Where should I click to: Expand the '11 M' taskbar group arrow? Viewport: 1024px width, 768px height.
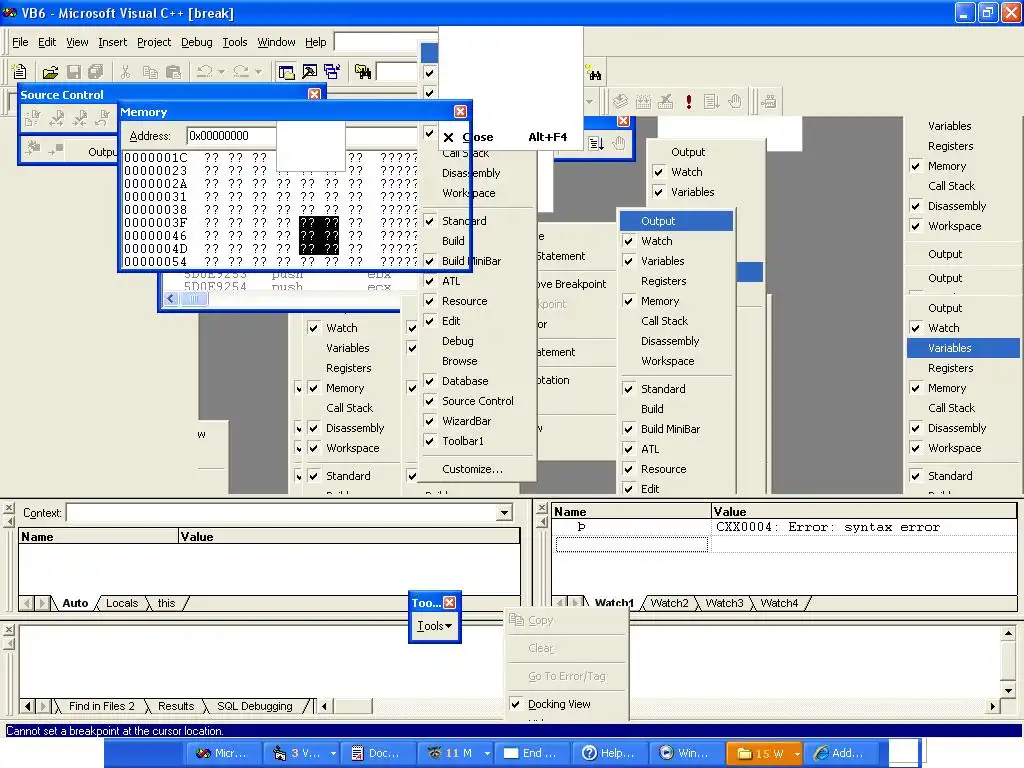pos(487,753)
